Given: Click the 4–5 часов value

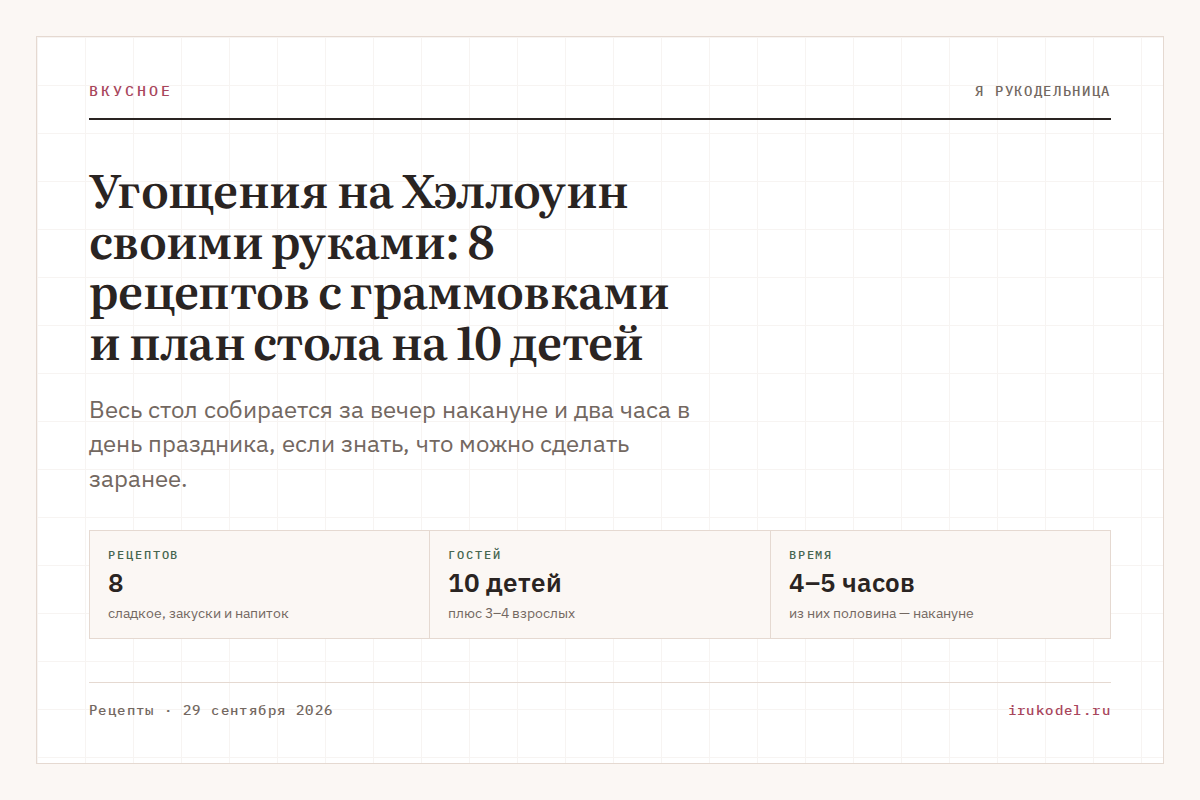Looking at the screenshot, I should [852, 583].
